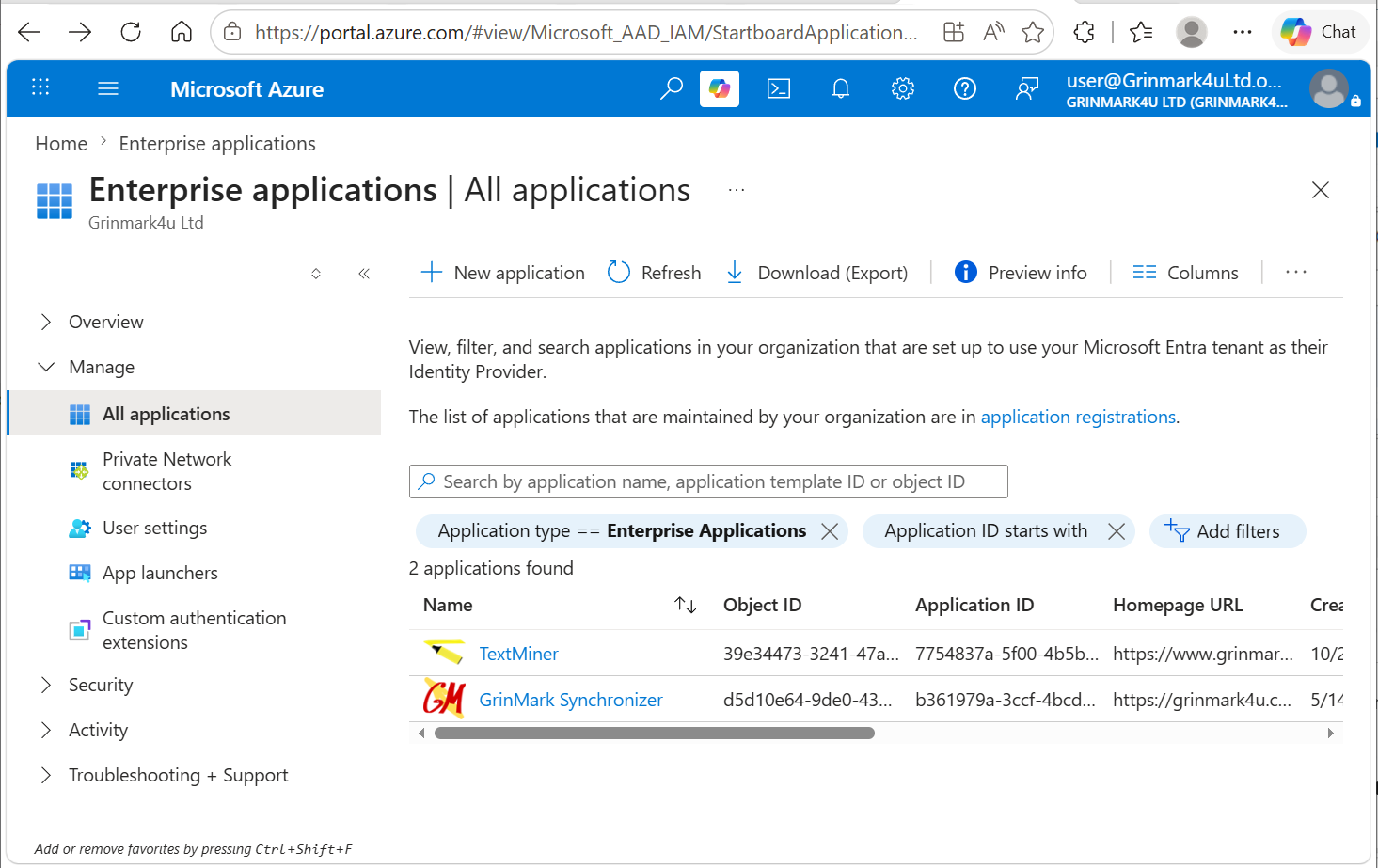Open the Help question mark icon

coord(965,88)
